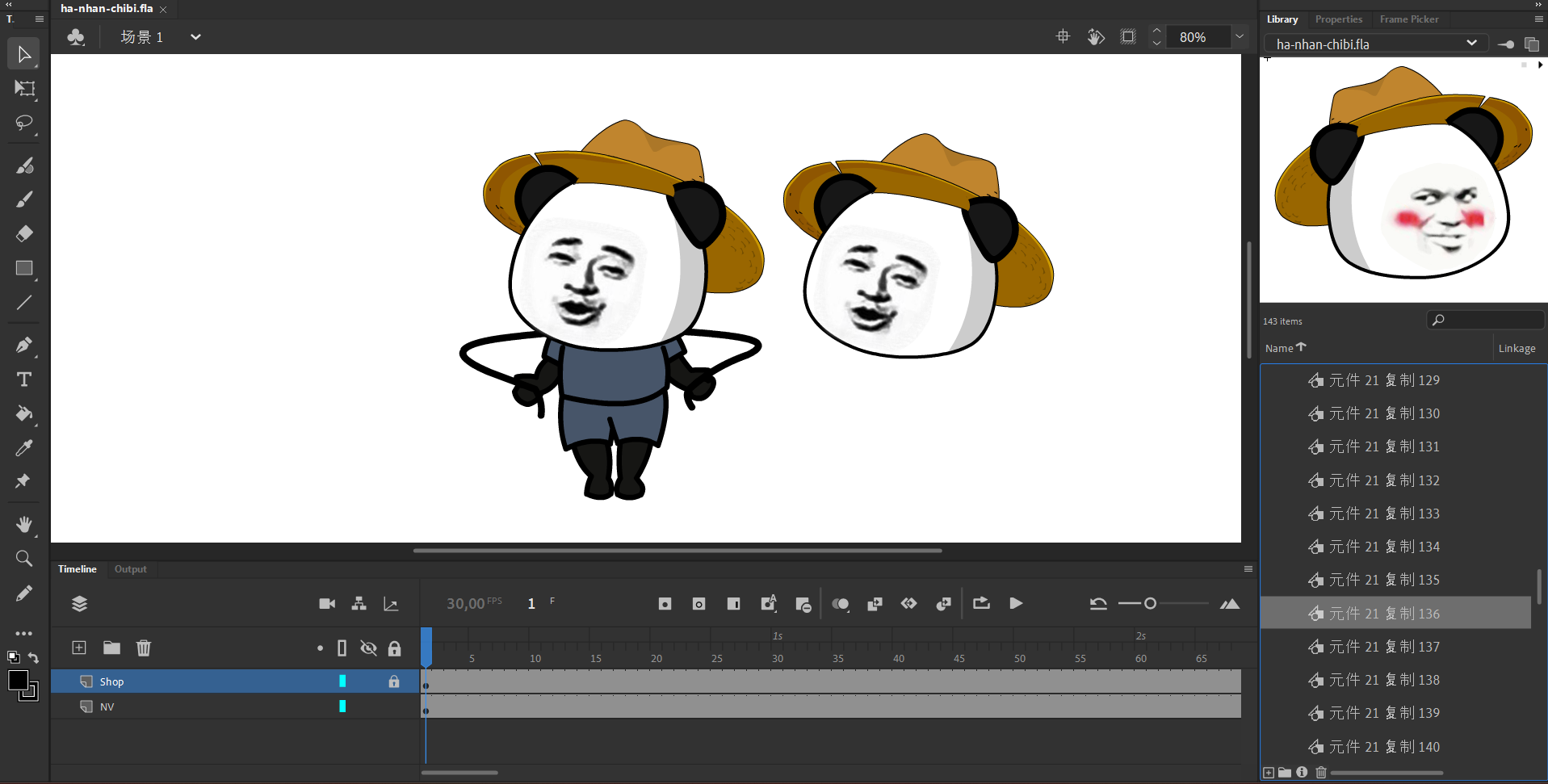Switch to the Output tab

click(x=130, y=569)
